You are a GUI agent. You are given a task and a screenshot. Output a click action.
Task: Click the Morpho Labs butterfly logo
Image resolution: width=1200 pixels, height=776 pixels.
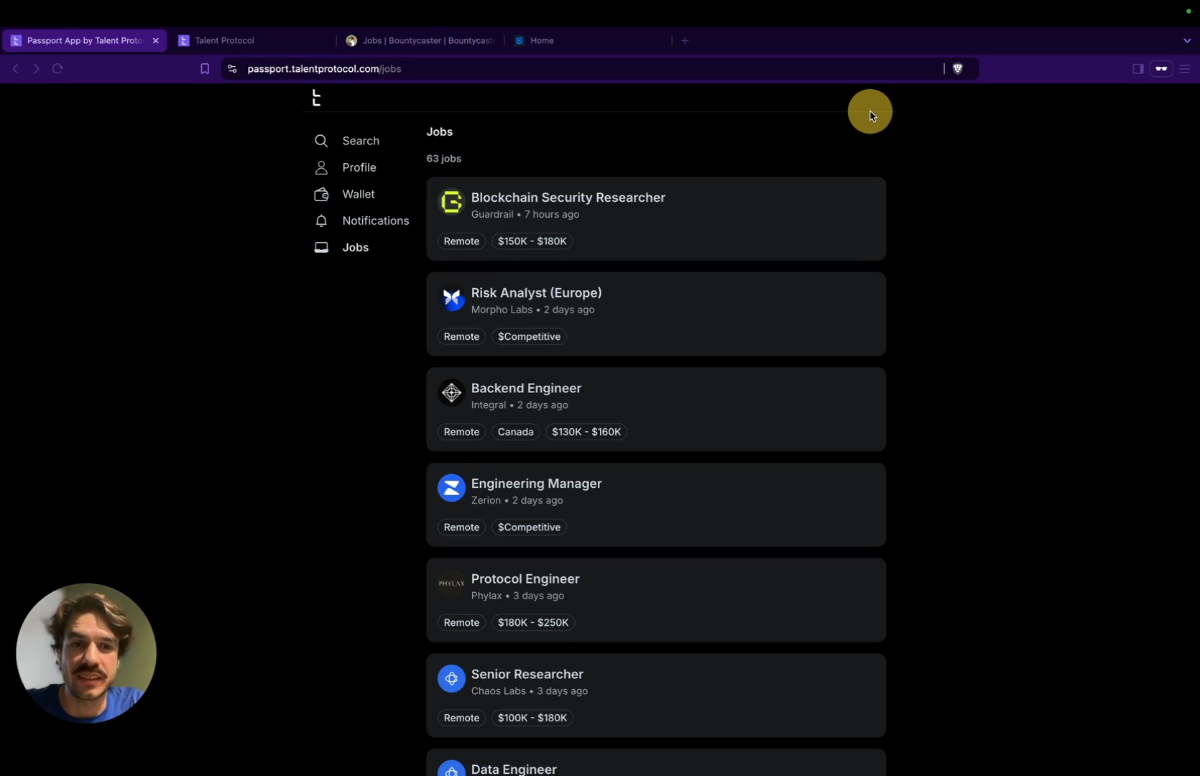[x=452, y=298]
